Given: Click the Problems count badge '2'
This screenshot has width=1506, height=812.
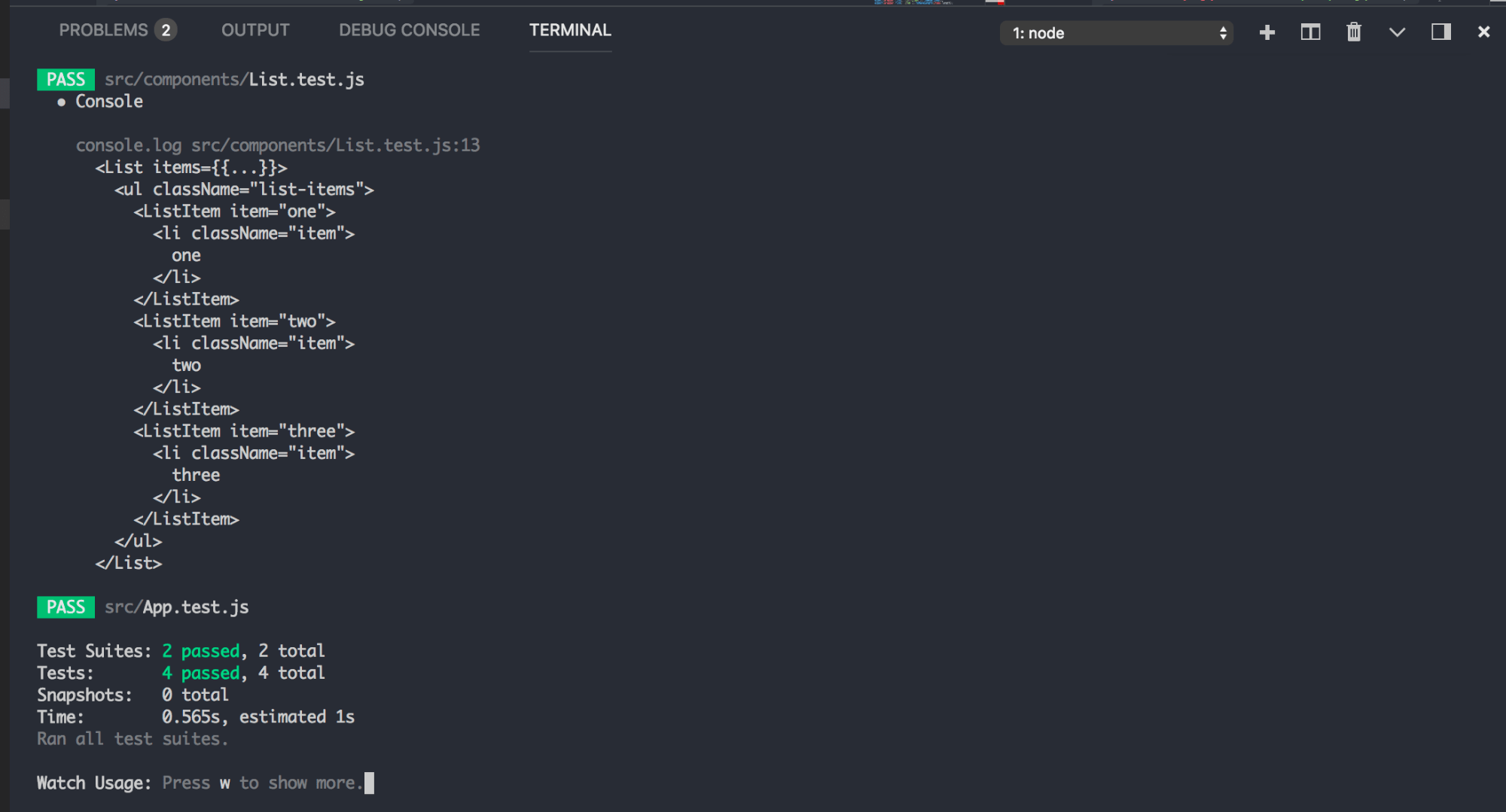Looking at the screenshot, I should coord(166,30).
